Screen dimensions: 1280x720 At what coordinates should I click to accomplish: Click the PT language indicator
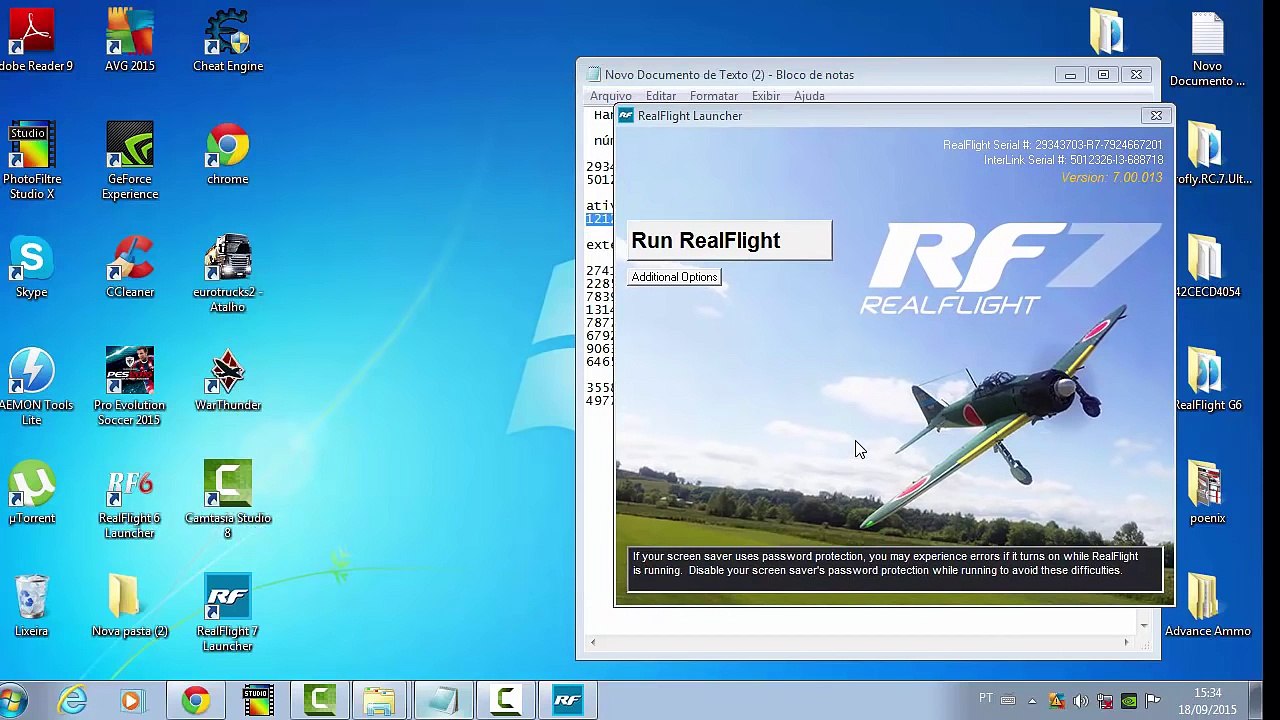(x=986, y=699)
